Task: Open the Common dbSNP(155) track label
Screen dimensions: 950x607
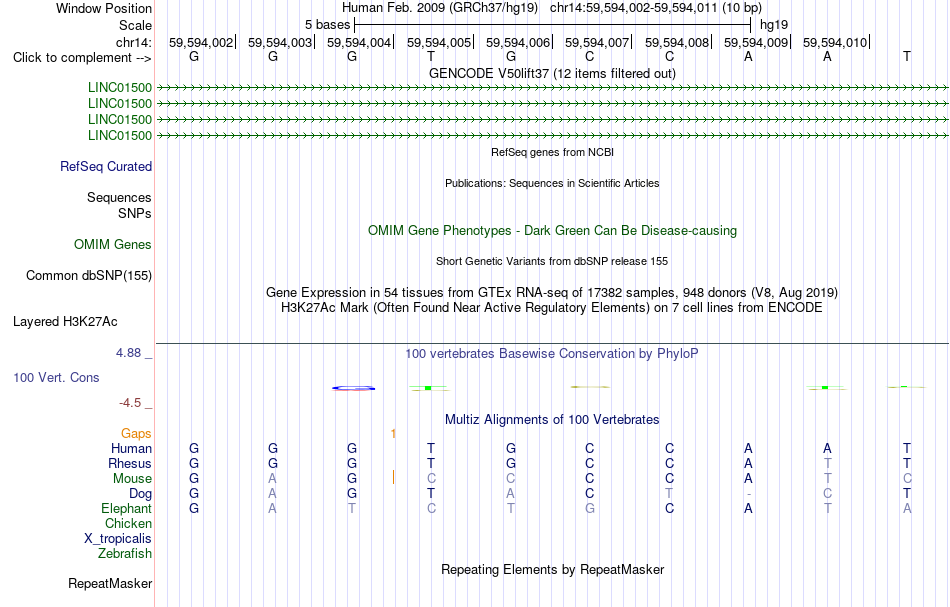Action: tap(88, 276)
